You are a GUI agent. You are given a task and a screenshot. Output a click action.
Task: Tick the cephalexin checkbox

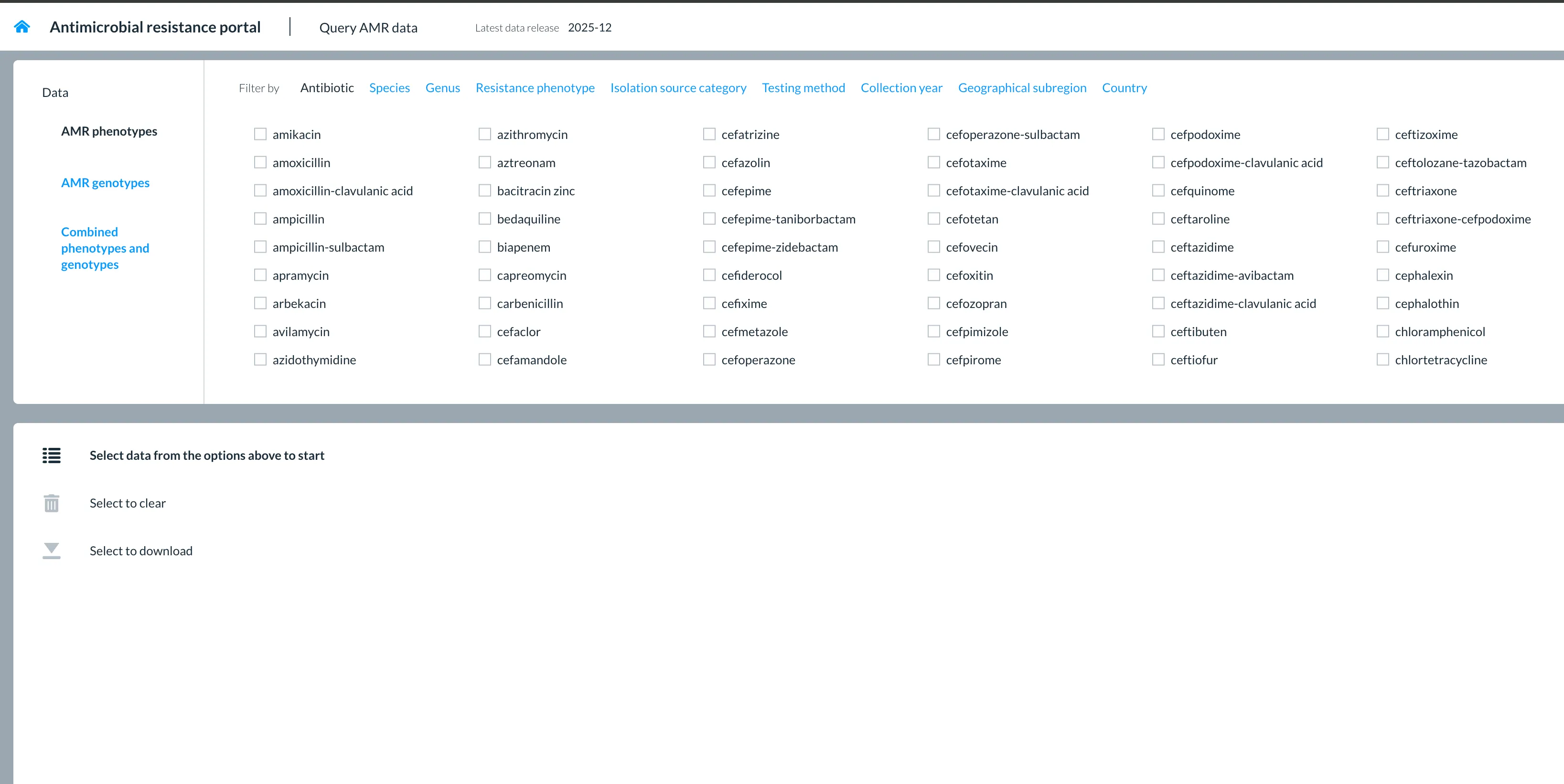1383,275
